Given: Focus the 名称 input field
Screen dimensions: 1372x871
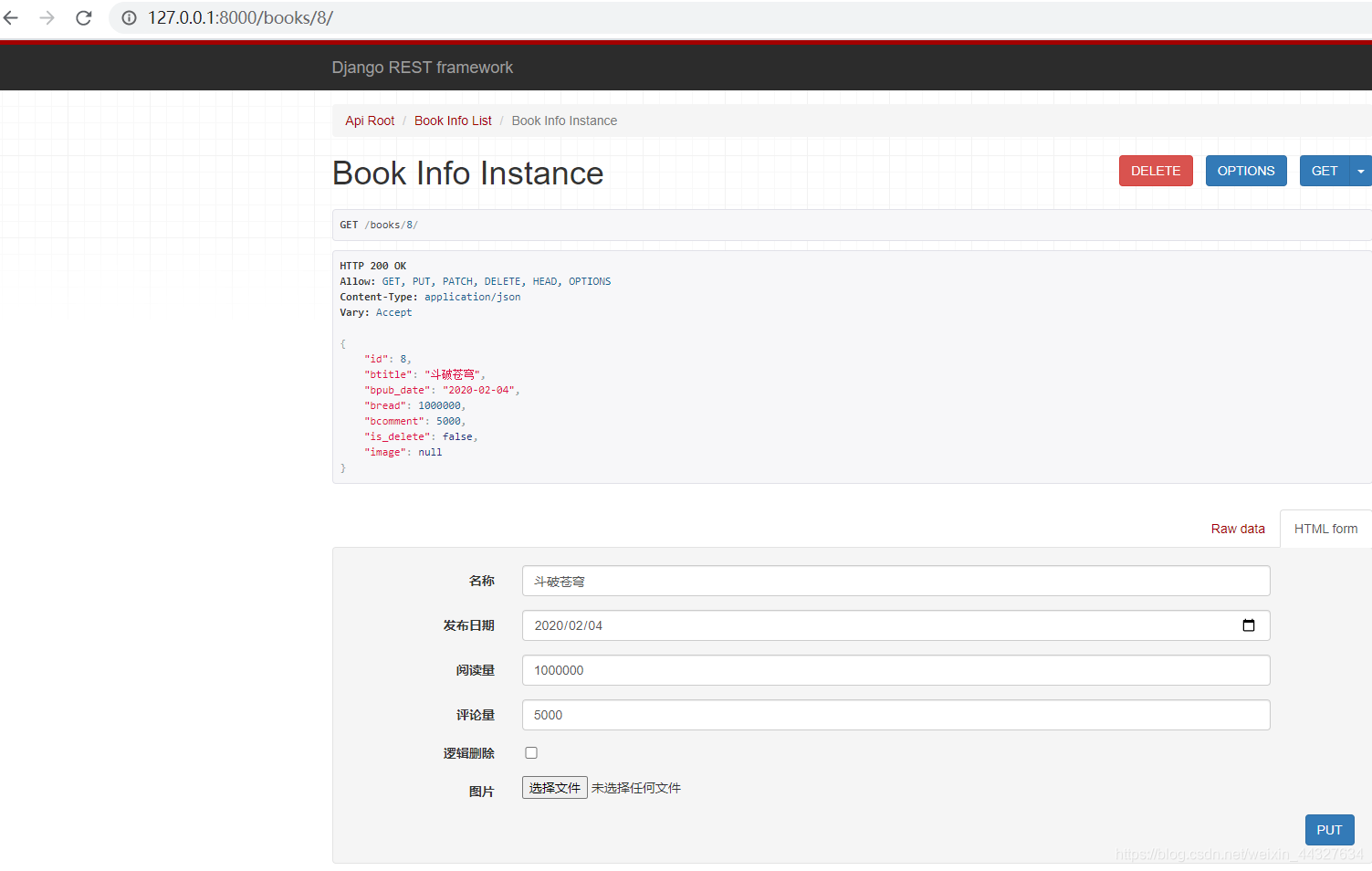Looking at the screenshot, I should (x=895, y=581).
